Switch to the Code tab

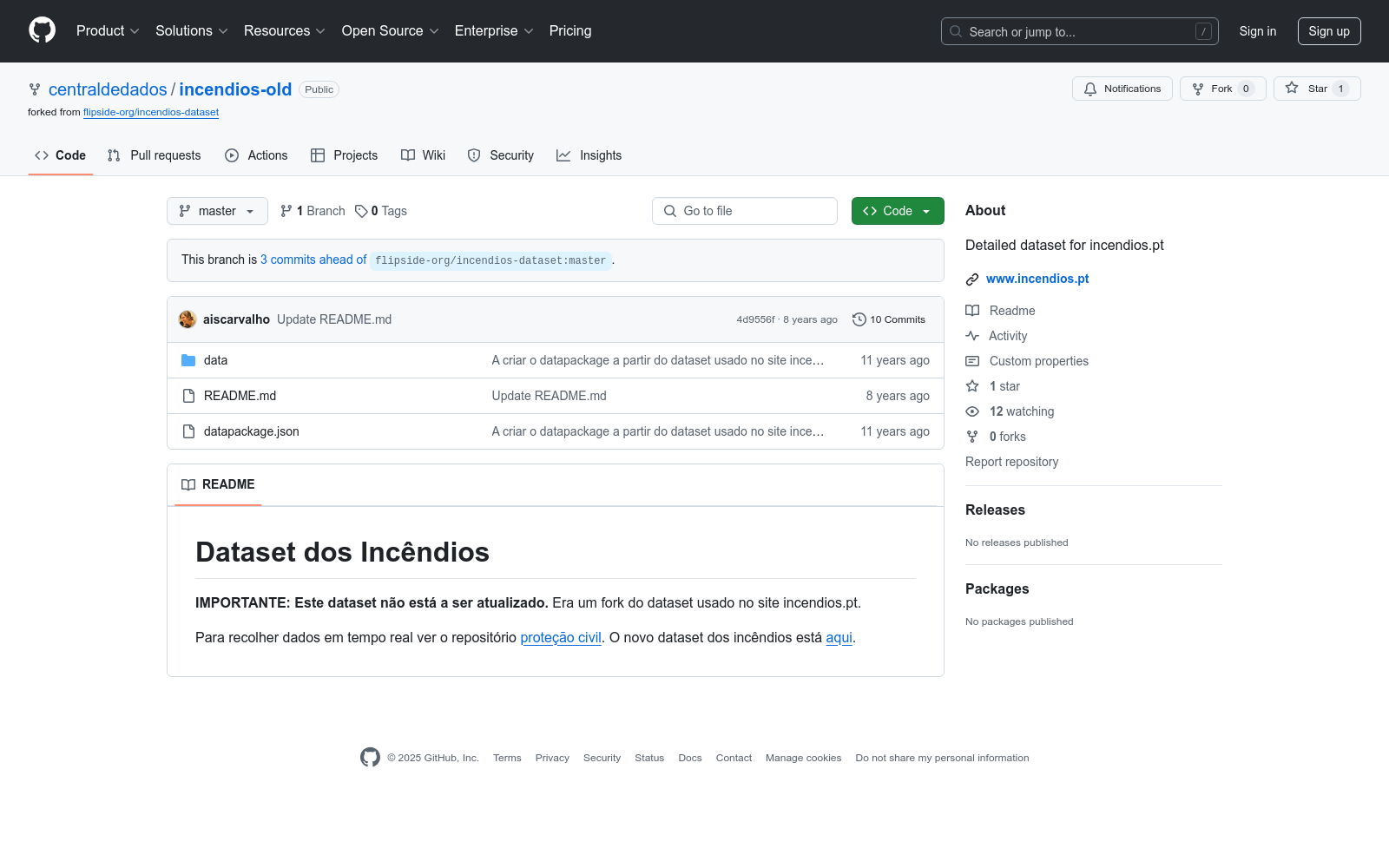click(x=61, y=155)
